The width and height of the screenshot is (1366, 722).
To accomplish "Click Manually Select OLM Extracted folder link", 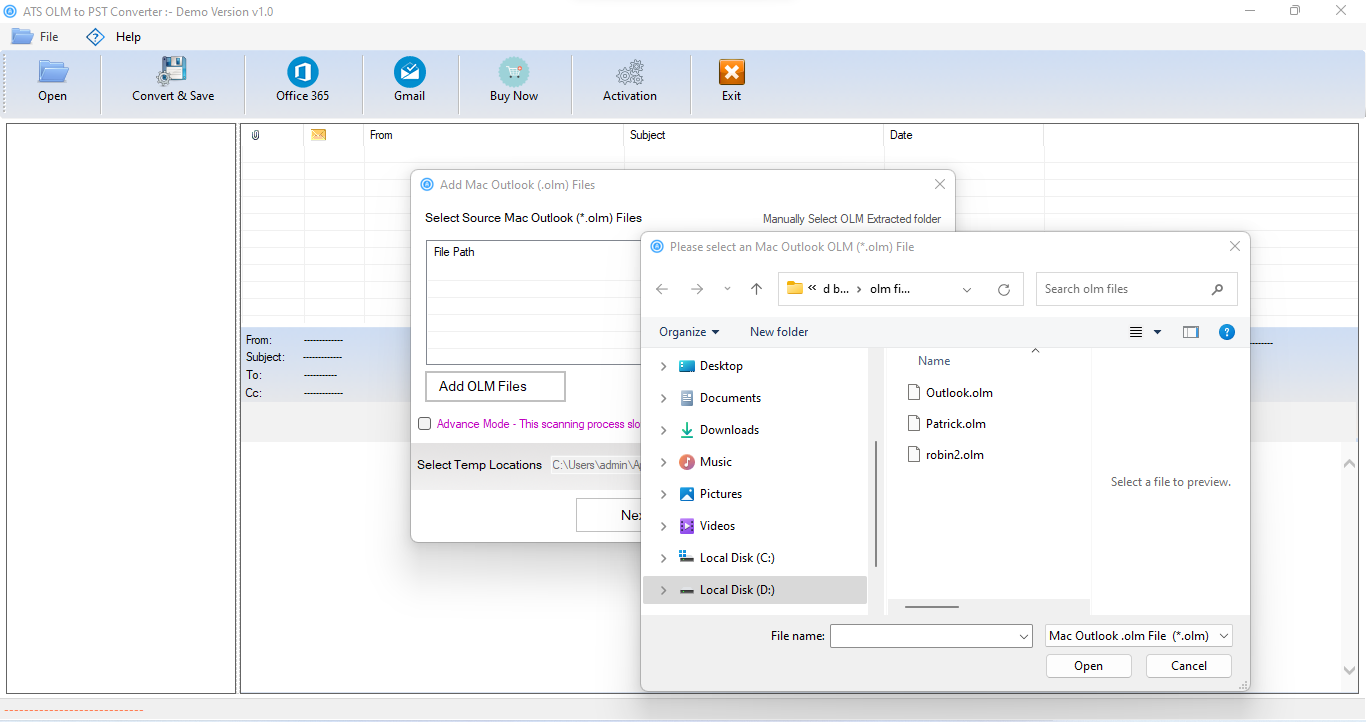I will pos(852,219).
